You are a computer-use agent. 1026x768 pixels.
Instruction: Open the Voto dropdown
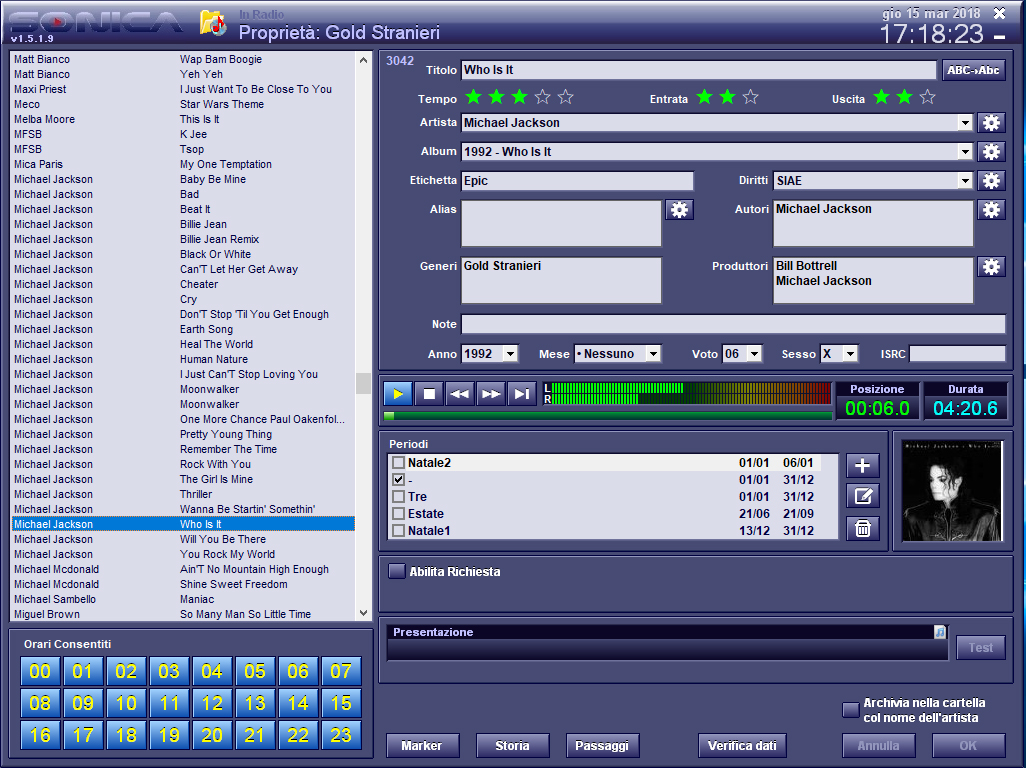pos(754,354)
